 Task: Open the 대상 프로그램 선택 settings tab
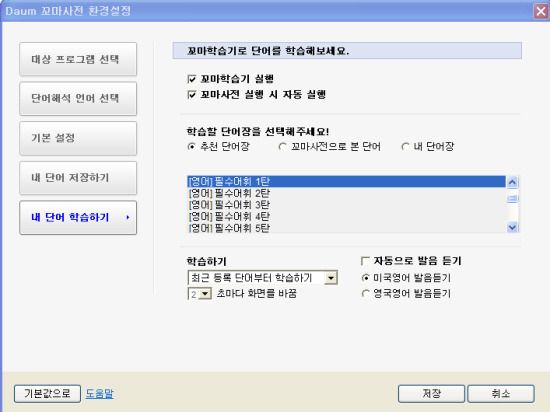78,59
